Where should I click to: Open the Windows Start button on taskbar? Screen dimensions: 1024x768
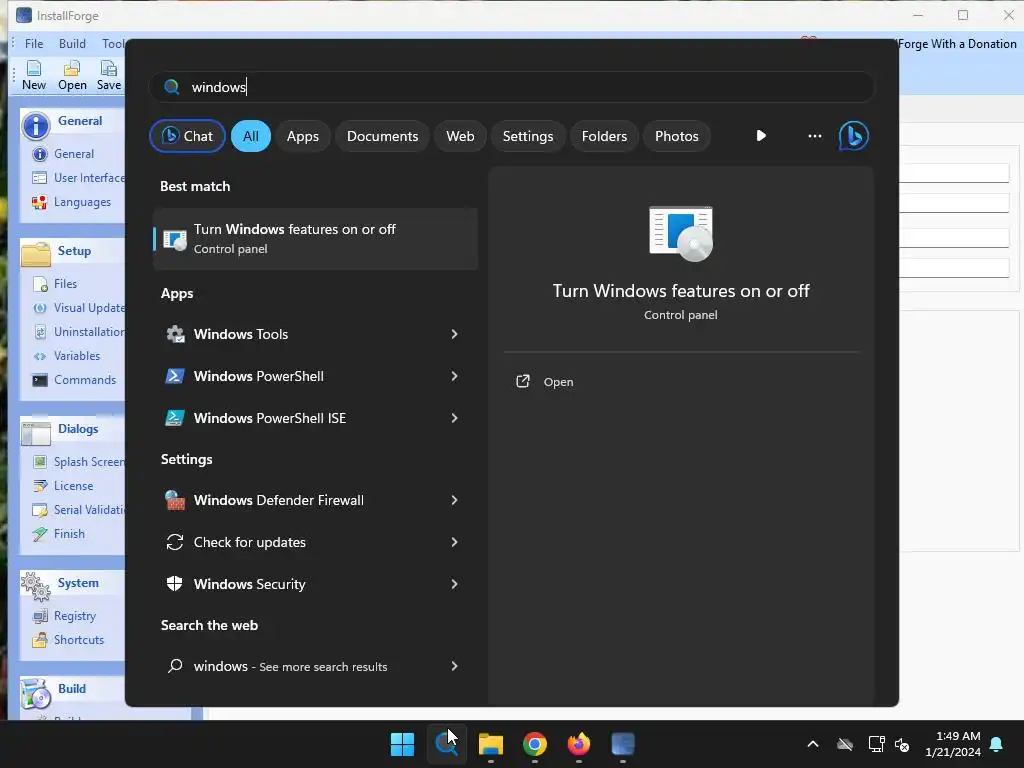[x=402, y=744]
